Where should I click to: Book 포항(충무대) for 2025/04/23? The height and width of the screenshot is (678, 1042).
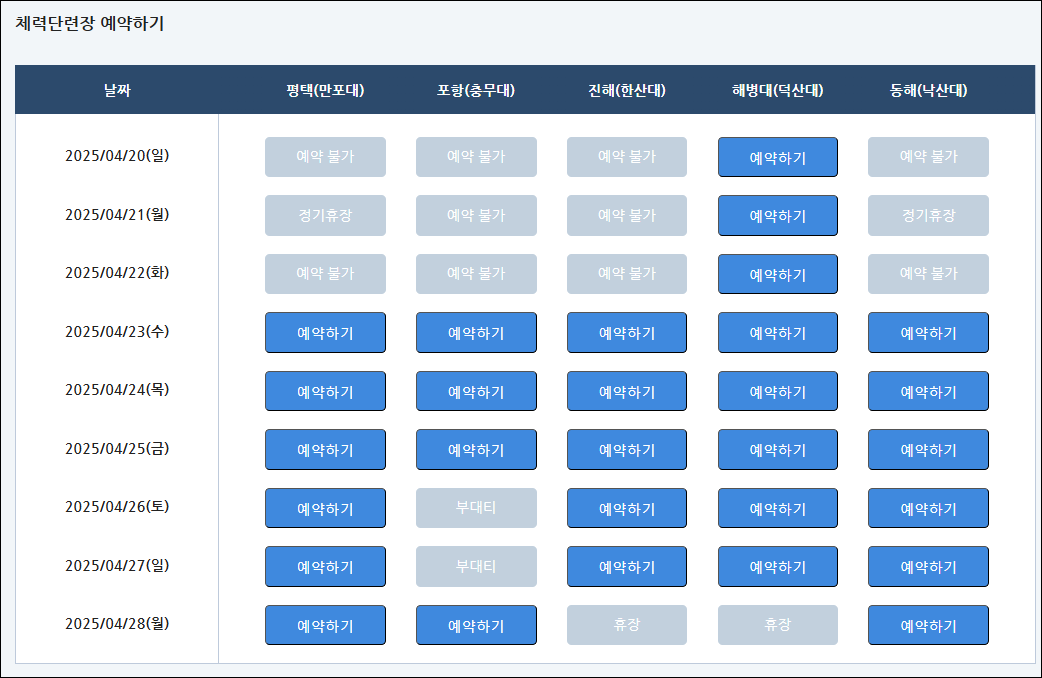pyautogui.click(x=476, y=332)
